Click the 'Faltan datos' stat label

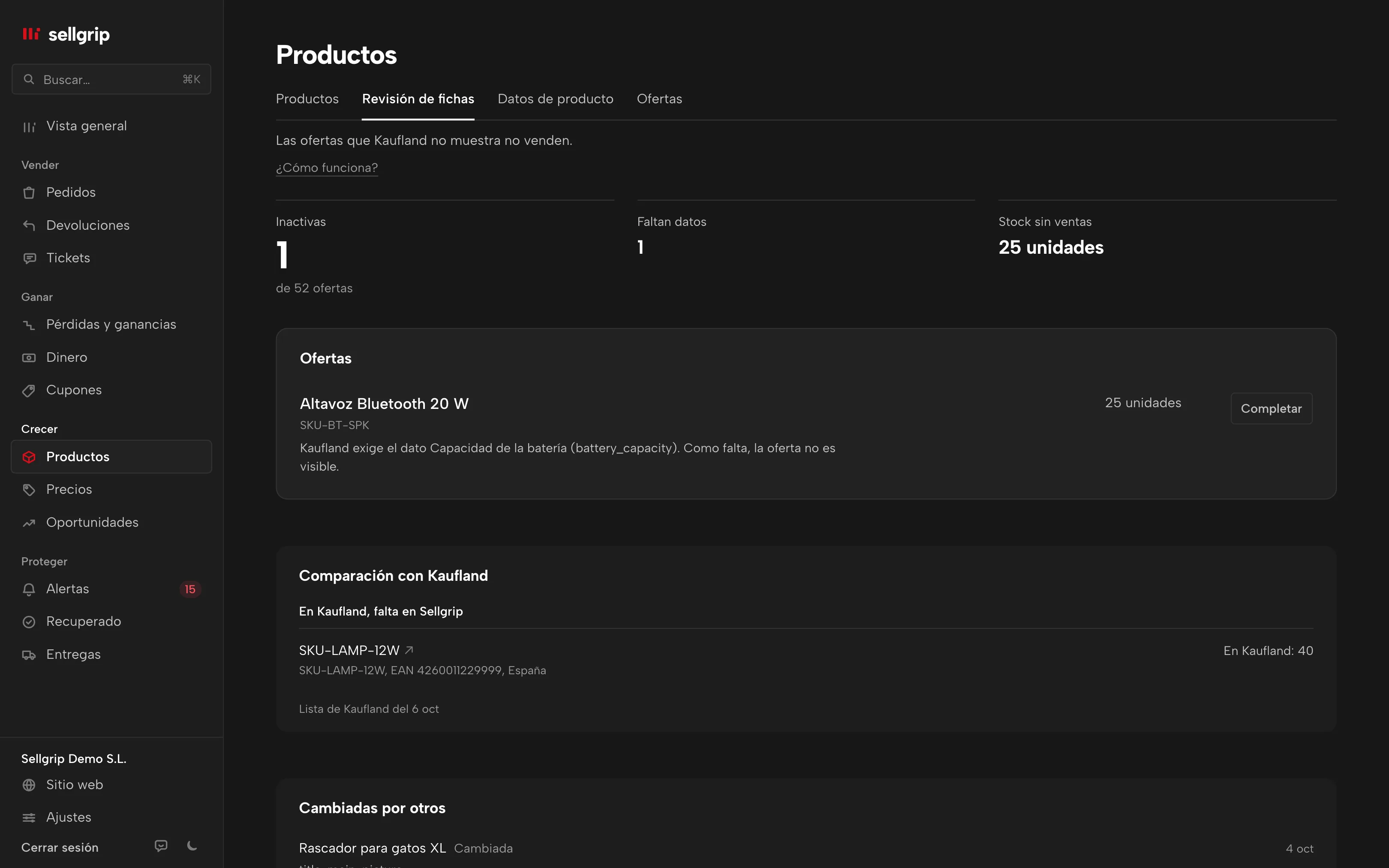(x=671, y=222)
